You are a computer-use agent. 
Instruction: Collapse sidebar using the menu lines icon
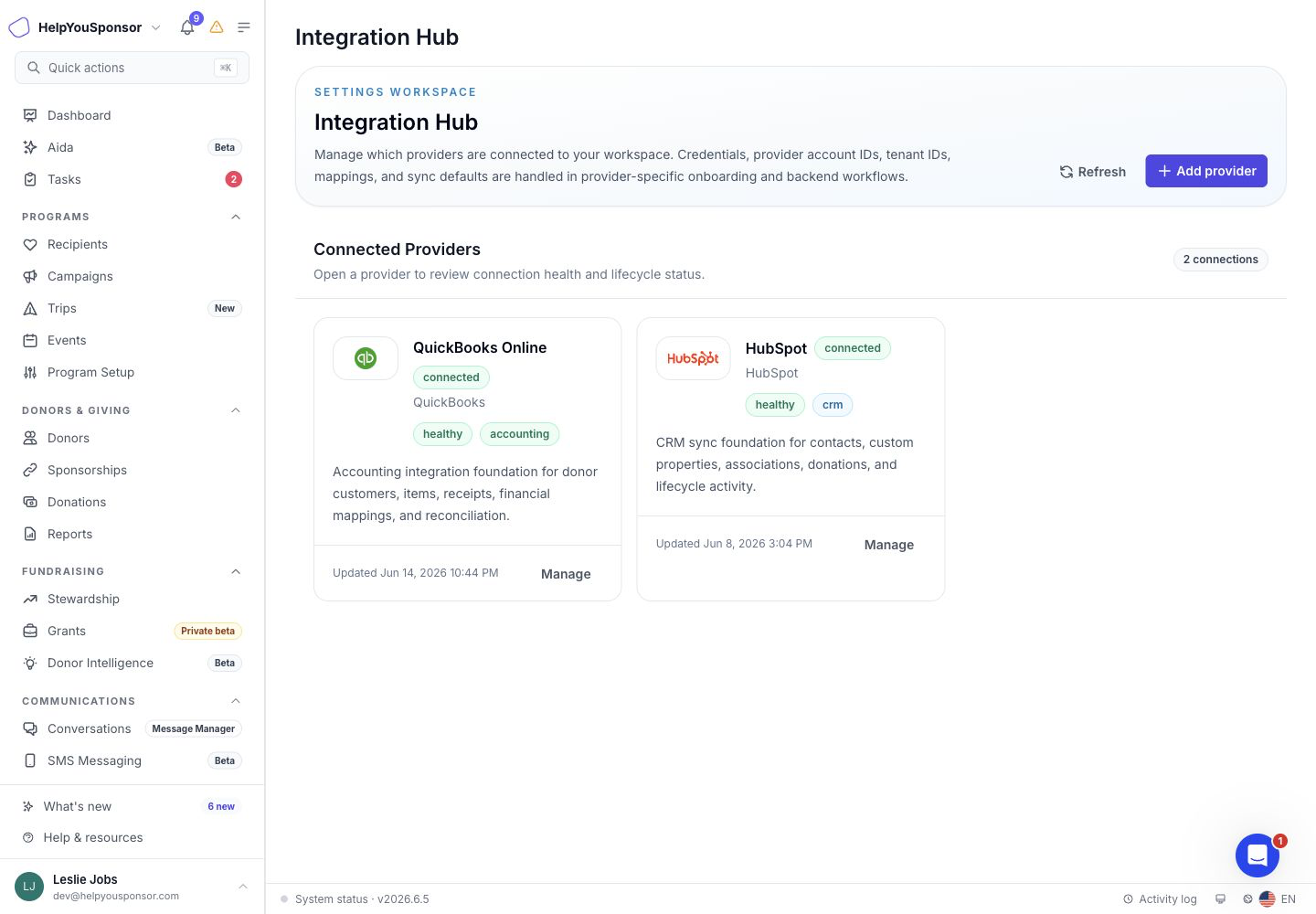(244, 27)
